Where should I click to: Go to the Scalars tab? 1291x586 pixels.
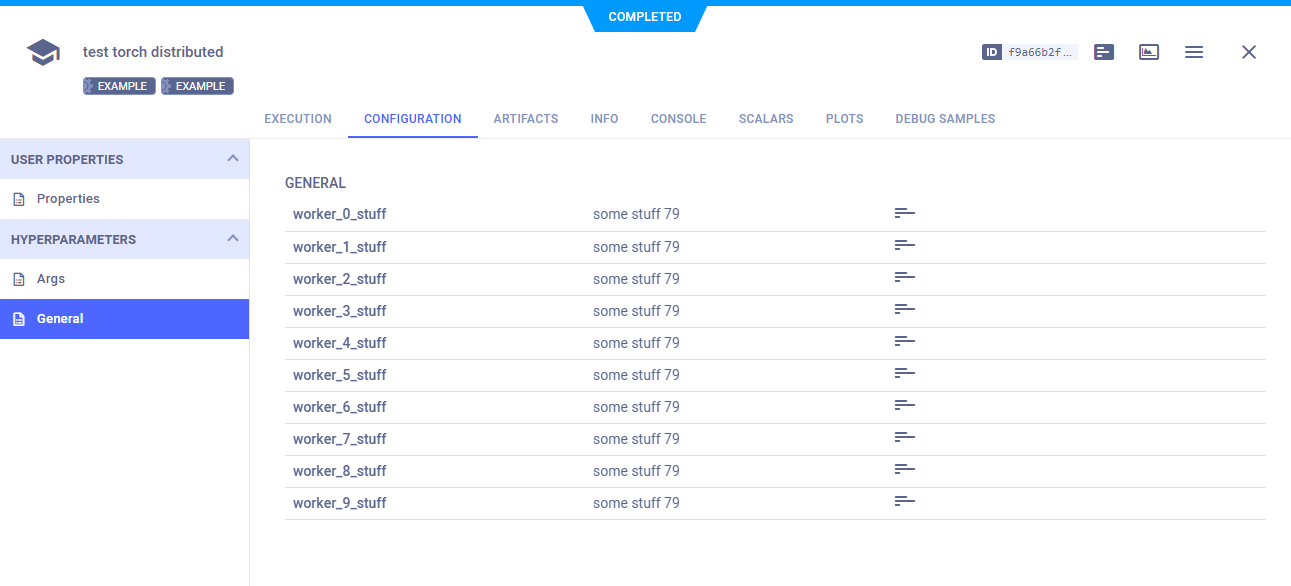(765, 119)
